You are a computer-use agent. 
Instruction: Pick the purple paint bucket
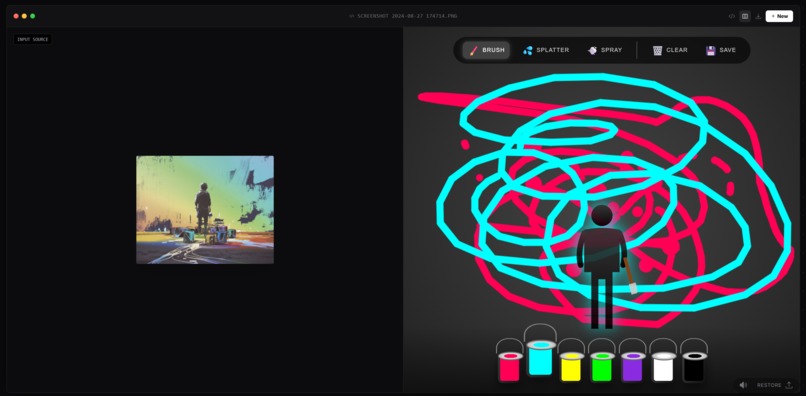[632, 361]
